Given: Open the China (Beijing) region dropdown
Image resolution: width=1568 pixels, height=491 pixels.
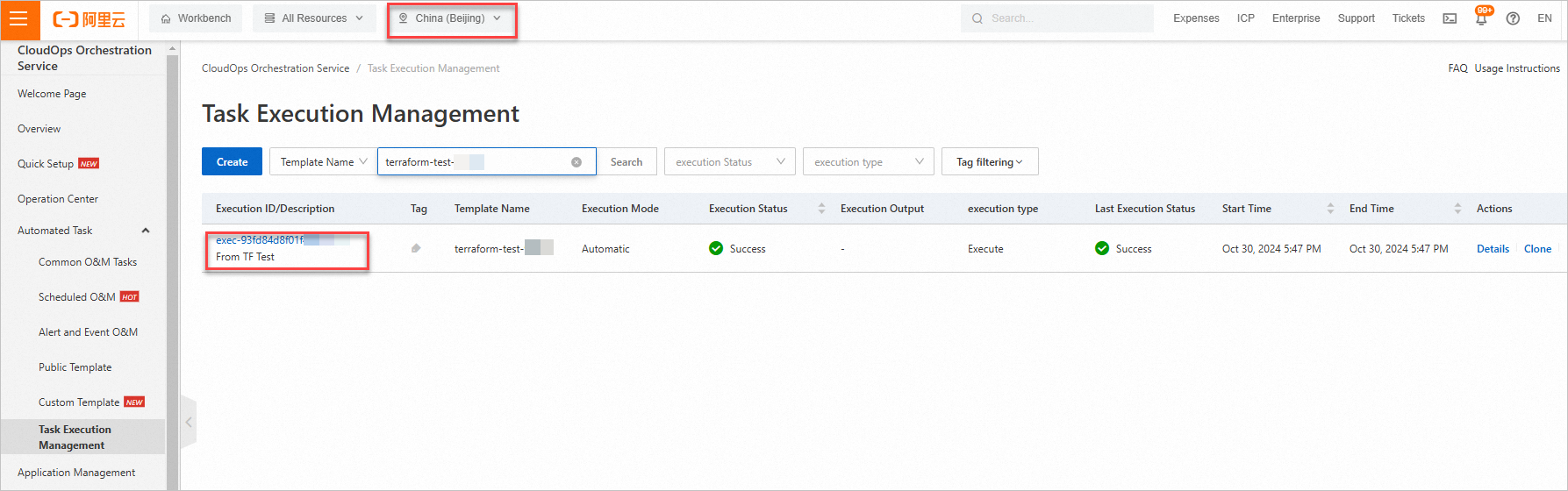Looking at the screenshot, I should pyautogui.click(x=451, y=18).
